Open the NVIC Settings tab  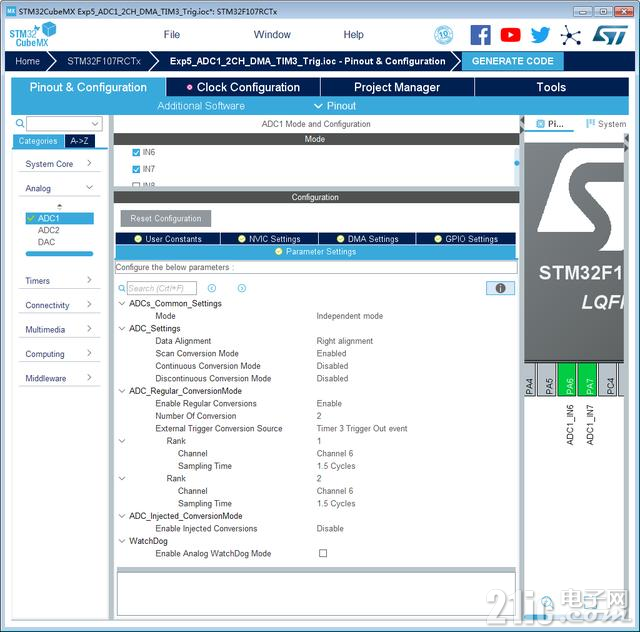click(269, 239)
